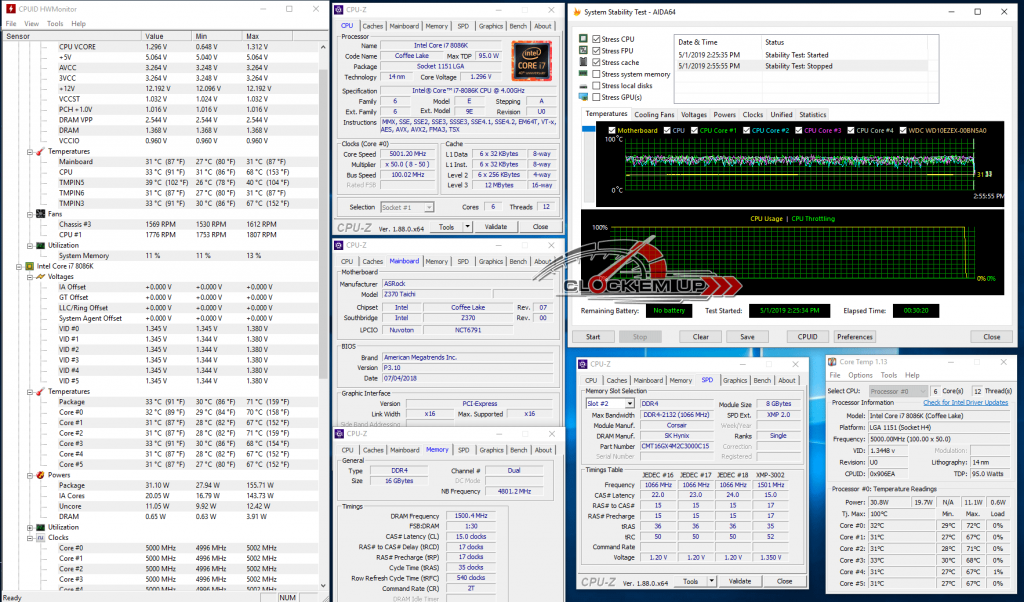1024x602 pixels.
Task: Open Check for Intel Driver Updates link
Action: [x=965, y=403]
